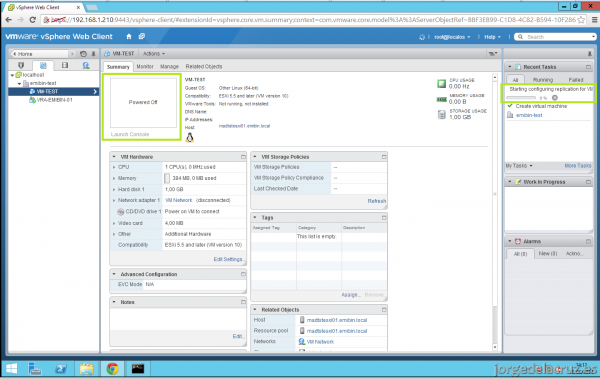Expand Network adapter 1 details

(114, 200)
